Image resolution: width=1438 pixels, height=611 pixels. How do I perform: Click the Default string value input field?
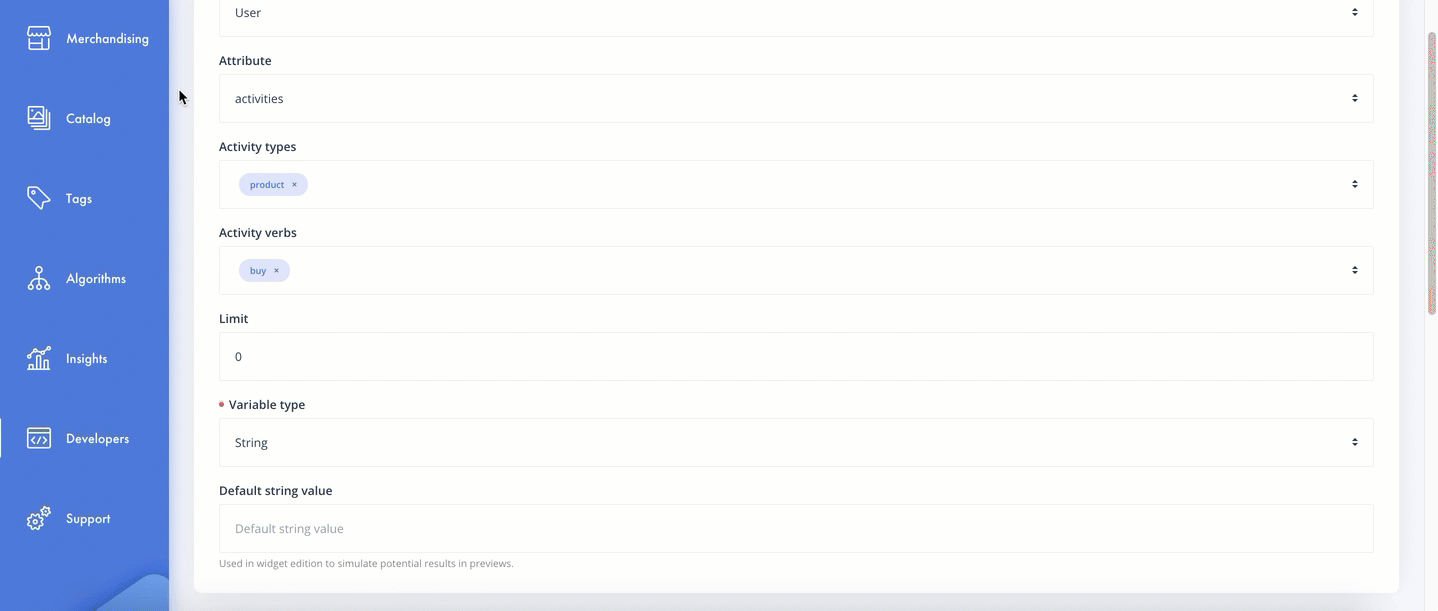click(x=796, y=528)
